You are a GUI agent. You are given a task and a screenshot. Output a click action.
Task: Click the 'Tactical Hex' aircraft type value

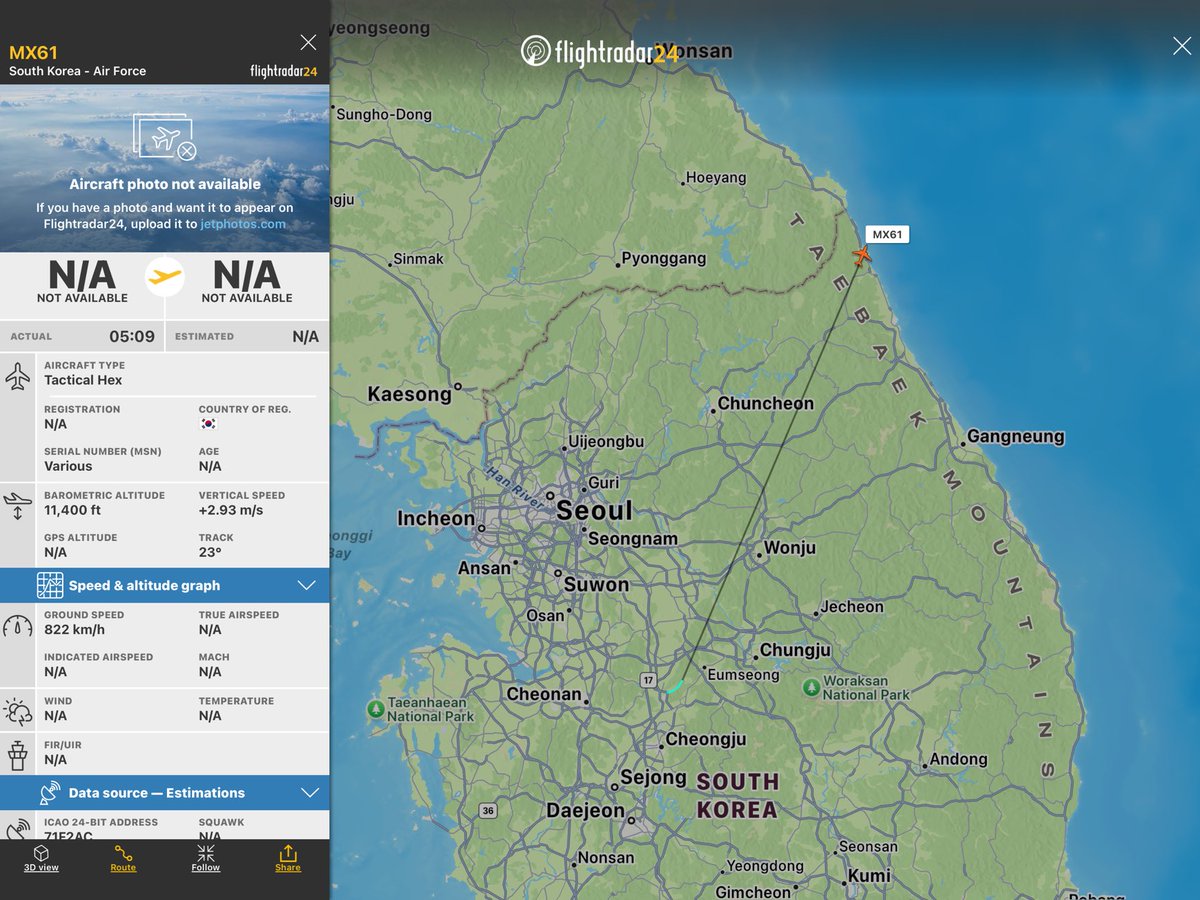point(83,380)
